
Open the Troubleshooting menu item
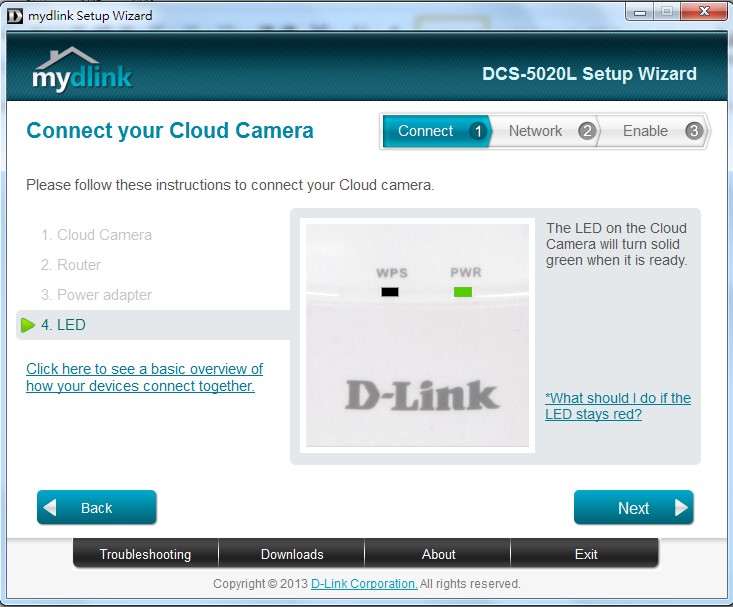point(145,554)
